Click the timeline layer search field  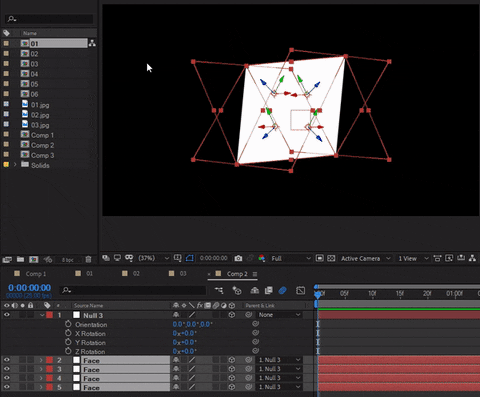(133, 290)
